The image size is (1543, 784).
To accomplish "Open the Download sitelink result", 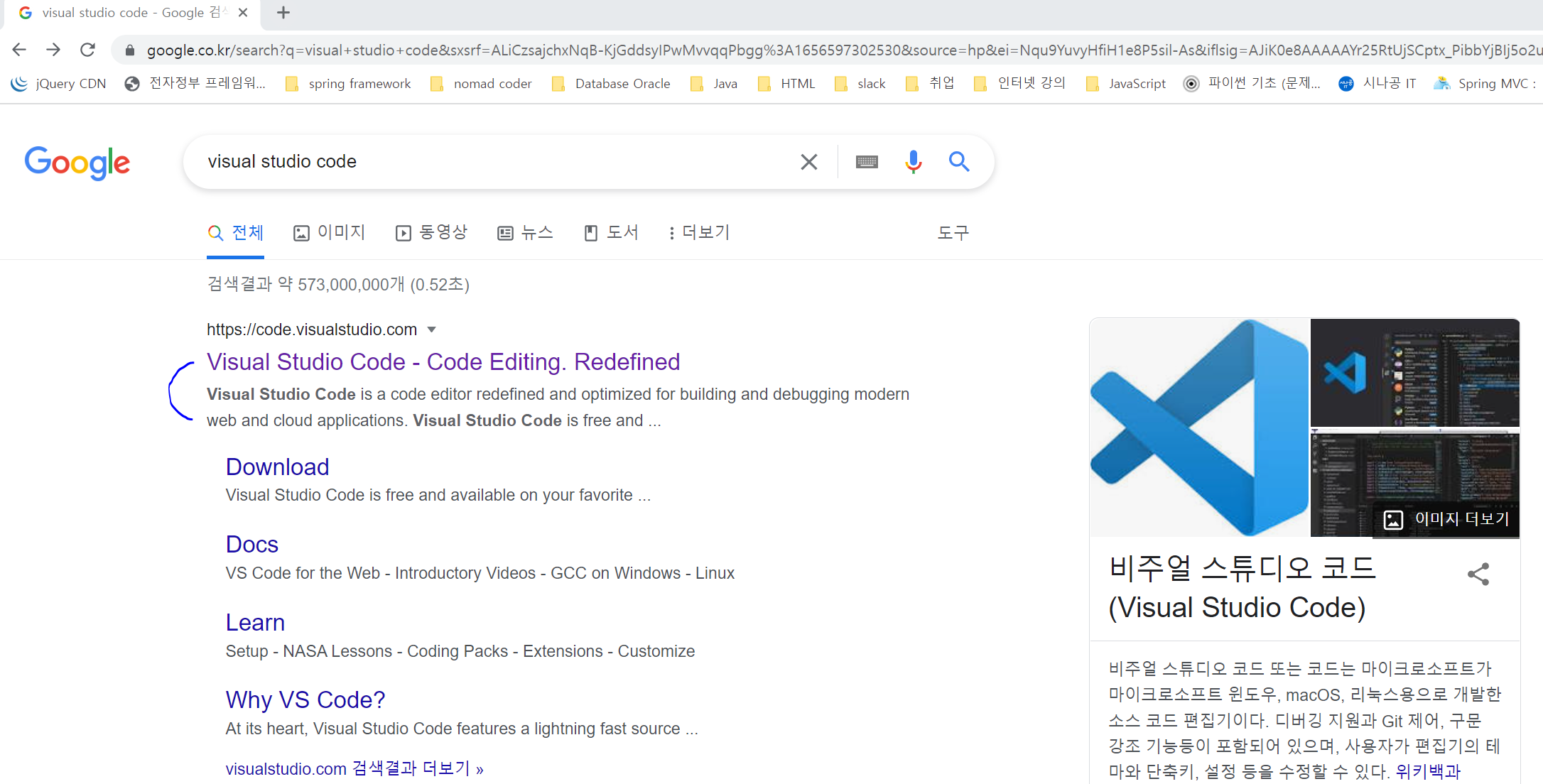I will pyautogui.click(x=277, y=467).
